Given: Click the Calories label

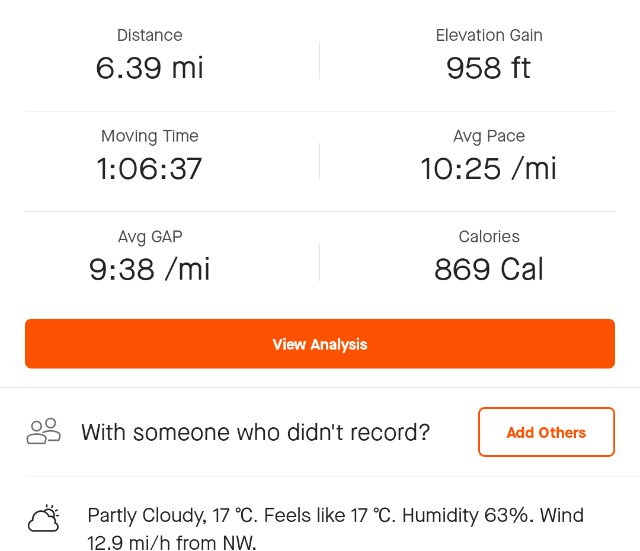Looking at the screenshot, I should coord(489,237).
